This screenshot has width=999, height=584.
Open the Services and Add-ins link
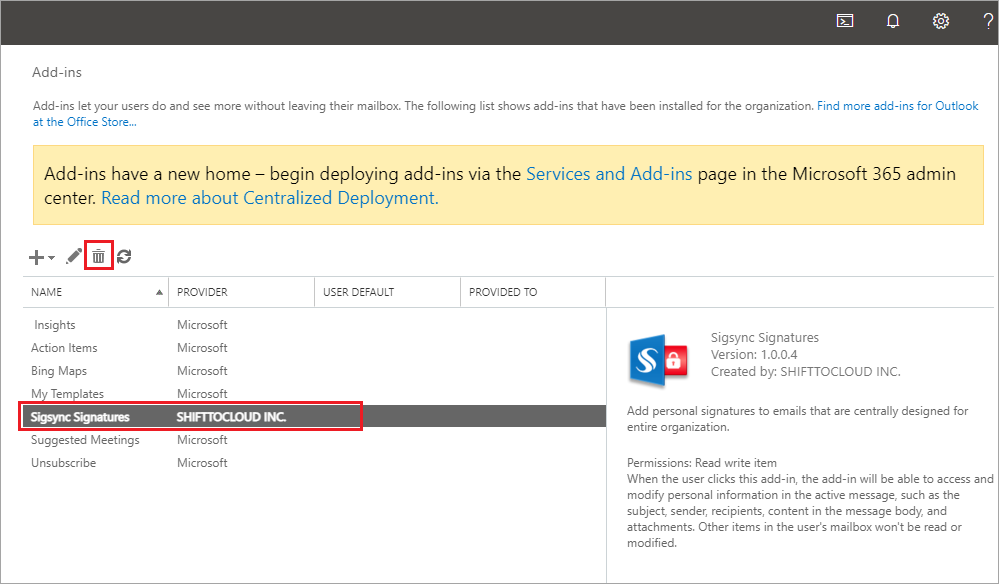pyautogui.click(x=609, y=174)
